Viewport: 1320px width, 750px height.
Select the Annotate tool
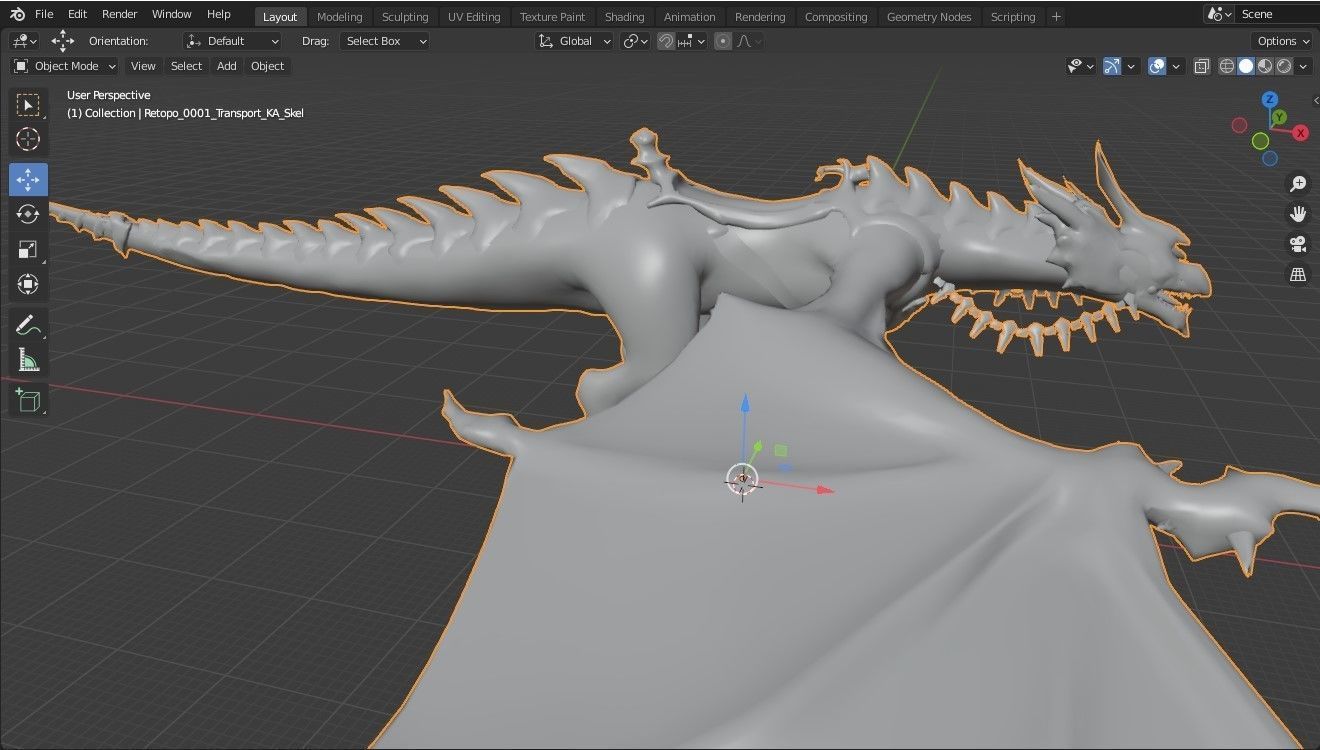pyautogui.click(x=28, y=326)
